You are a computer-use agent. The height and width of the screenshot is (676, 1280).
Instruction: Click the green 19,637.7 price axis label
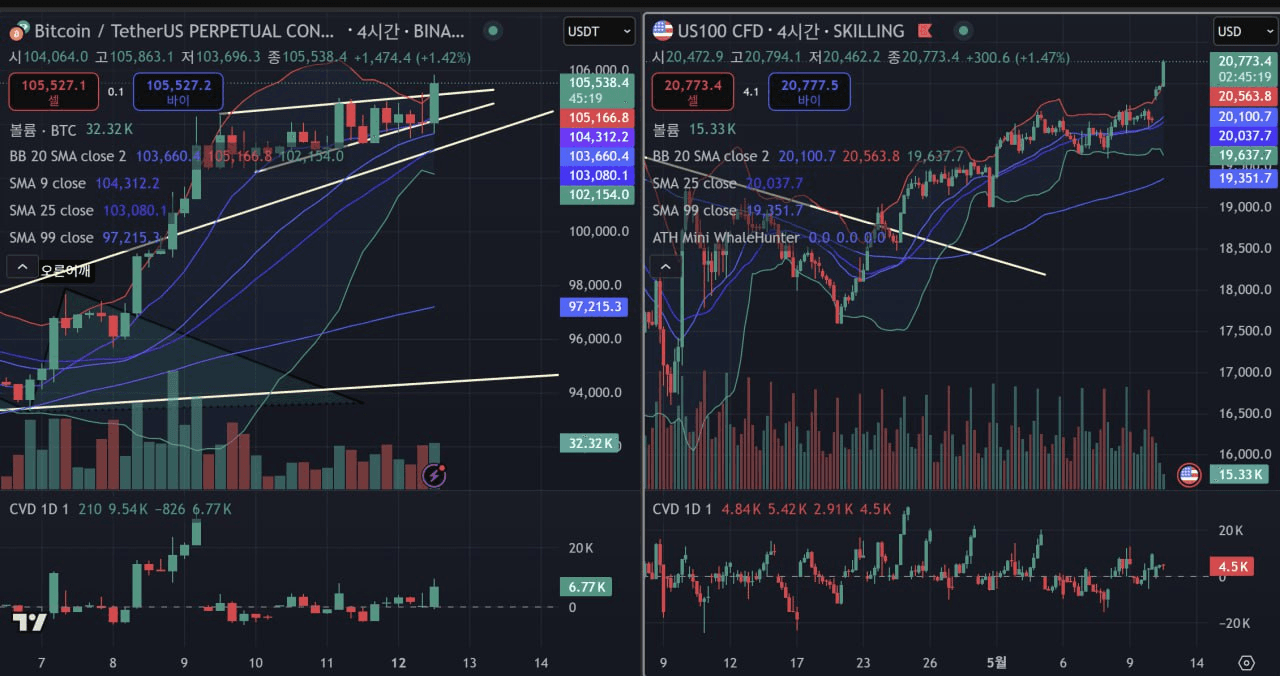1244,156
